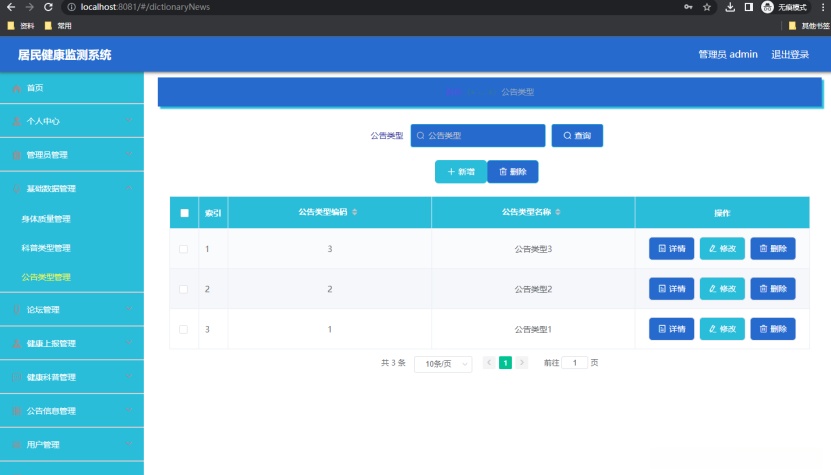Click 修改 for 公告类型3
Image resolution: width=831 pixels, height=475 pixels.
tap(722, 249)
